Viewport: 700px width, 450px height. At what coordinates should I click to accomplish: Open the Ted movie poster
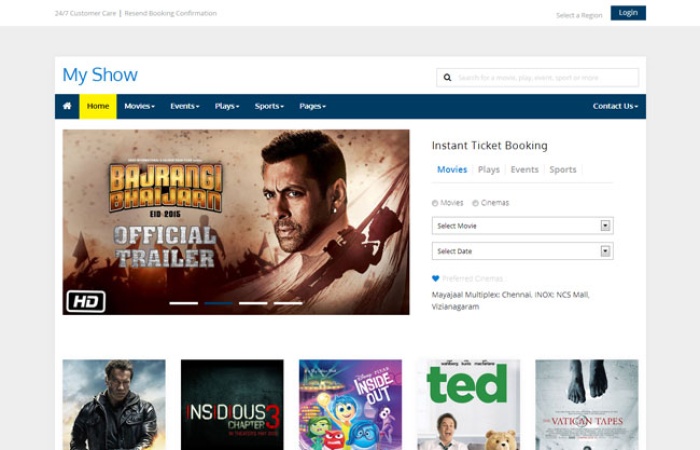(468, 404)
